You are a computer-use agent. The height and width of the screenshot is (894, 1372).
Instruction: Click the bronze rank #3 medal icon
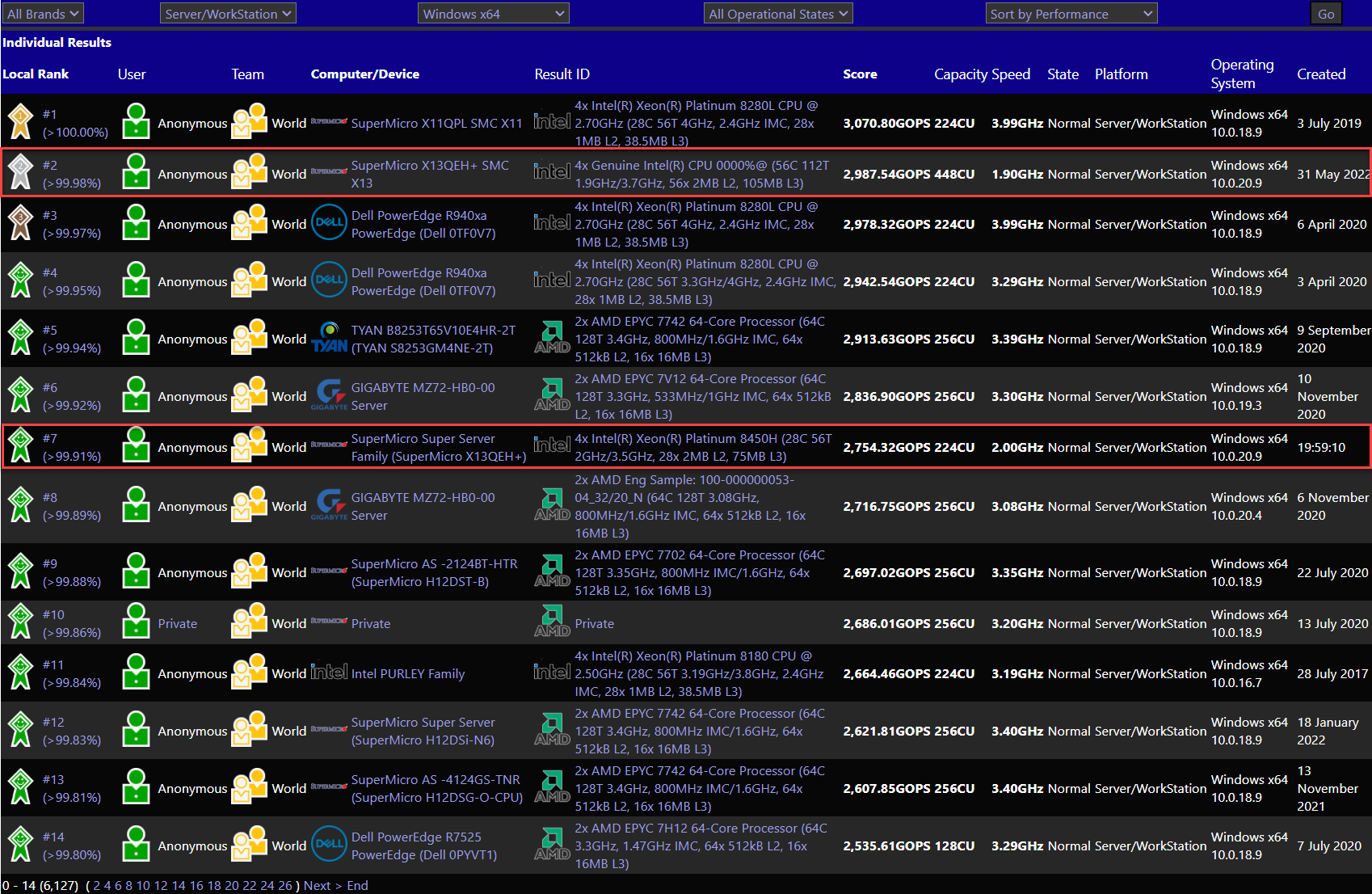pyautogui.click(x=20, y=223)
